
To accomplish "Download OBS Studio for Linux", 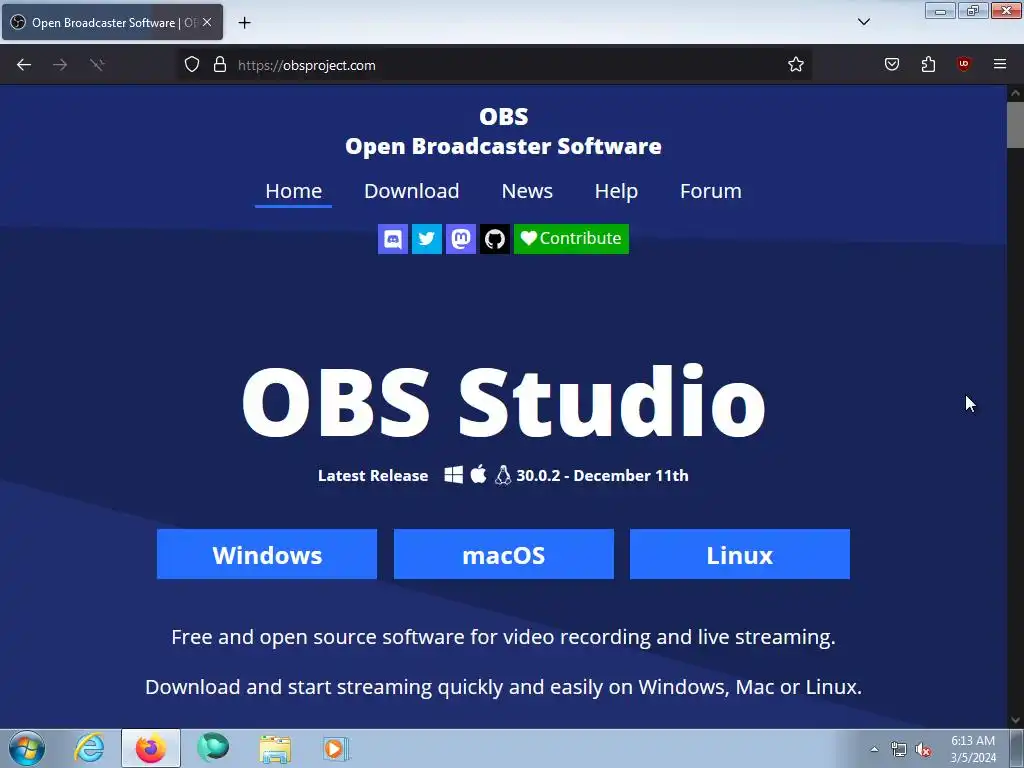I will tap(740, 554).
